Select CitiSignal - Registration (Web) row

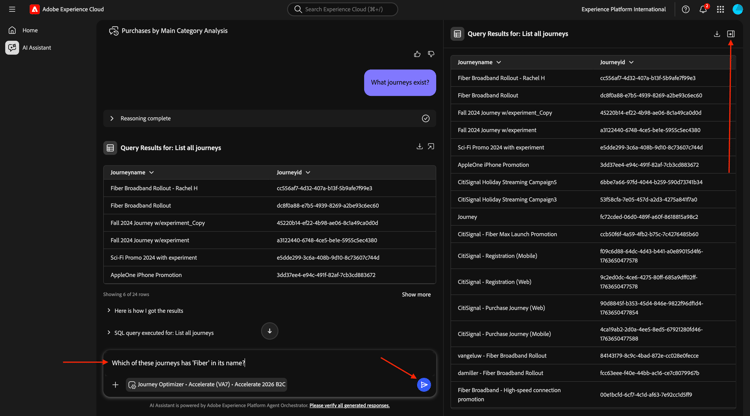tap(593, 282)
